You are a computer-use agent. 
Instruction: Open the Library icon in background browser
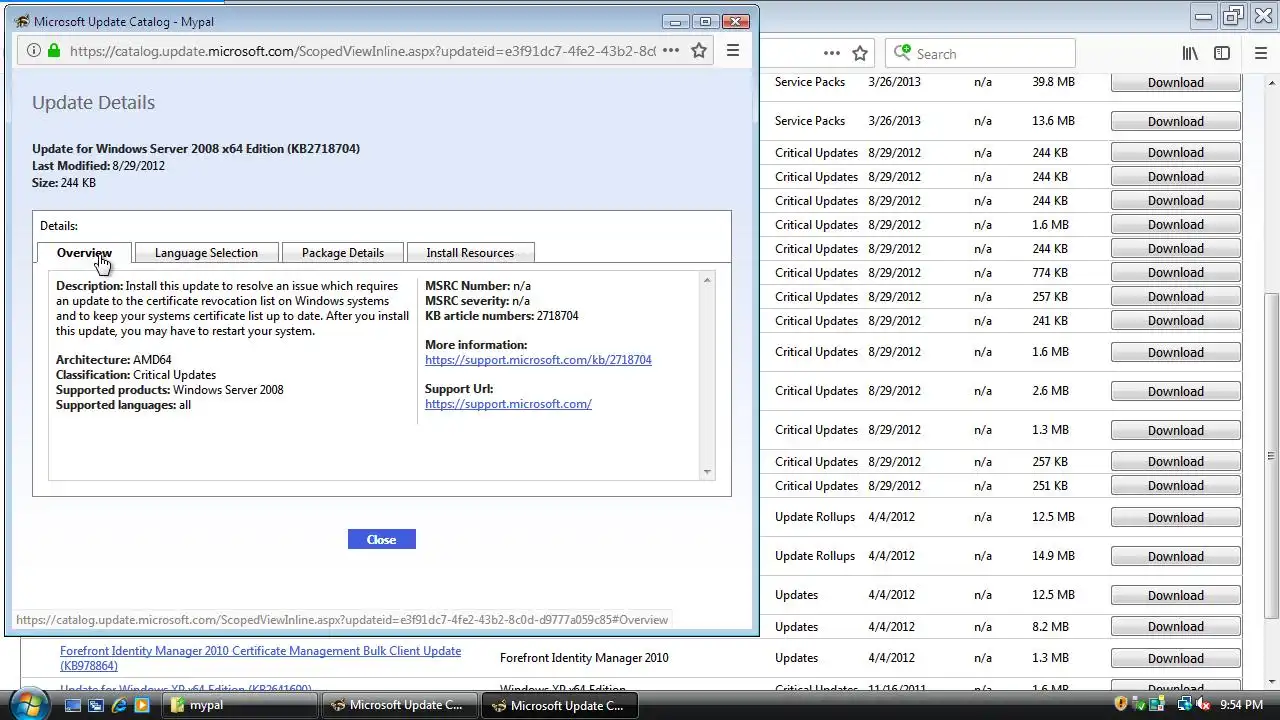tap(1190, 53)
